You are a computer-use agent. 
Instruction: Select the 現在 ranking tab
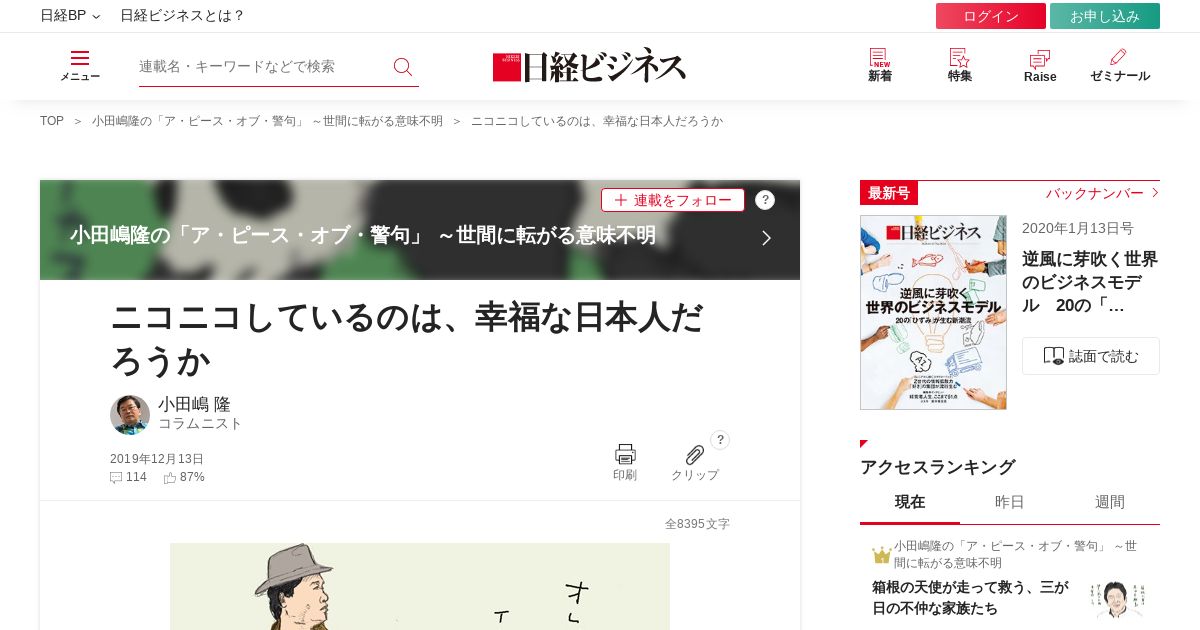pyautogui.click(x=910, y=502)
